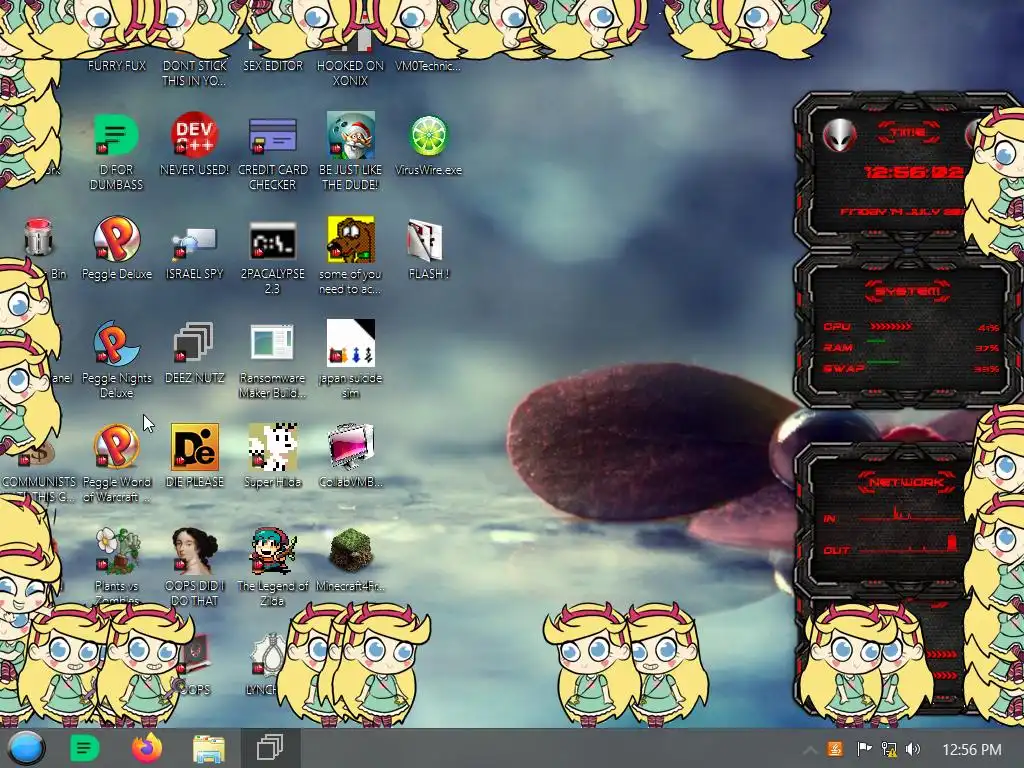Open File Explorer from the taskbar
The height and width of the screenshot is (768, 1024).
click(209, 748)
